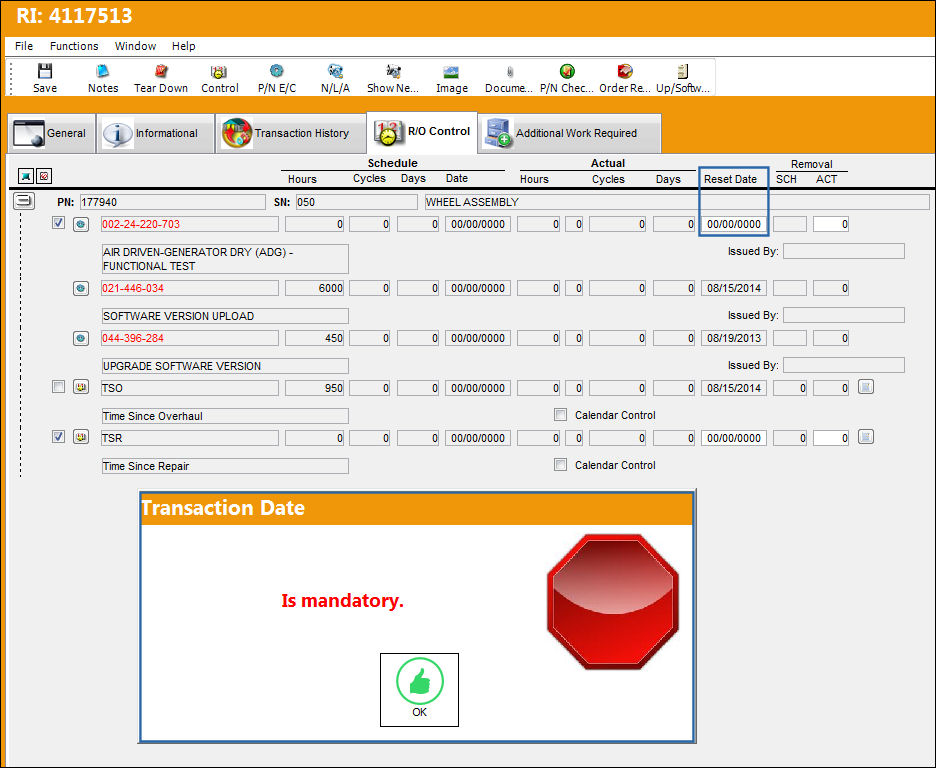Click the icon next to 002-24-220-703

pyautogui.click(x=81, y=224)
